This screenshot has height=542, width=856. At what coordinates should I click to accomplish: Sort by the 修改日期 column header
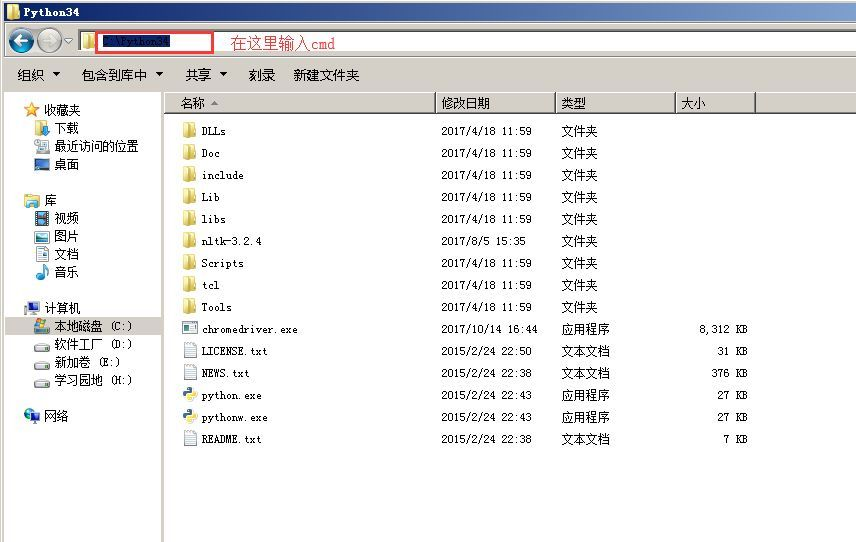point(495,103)
